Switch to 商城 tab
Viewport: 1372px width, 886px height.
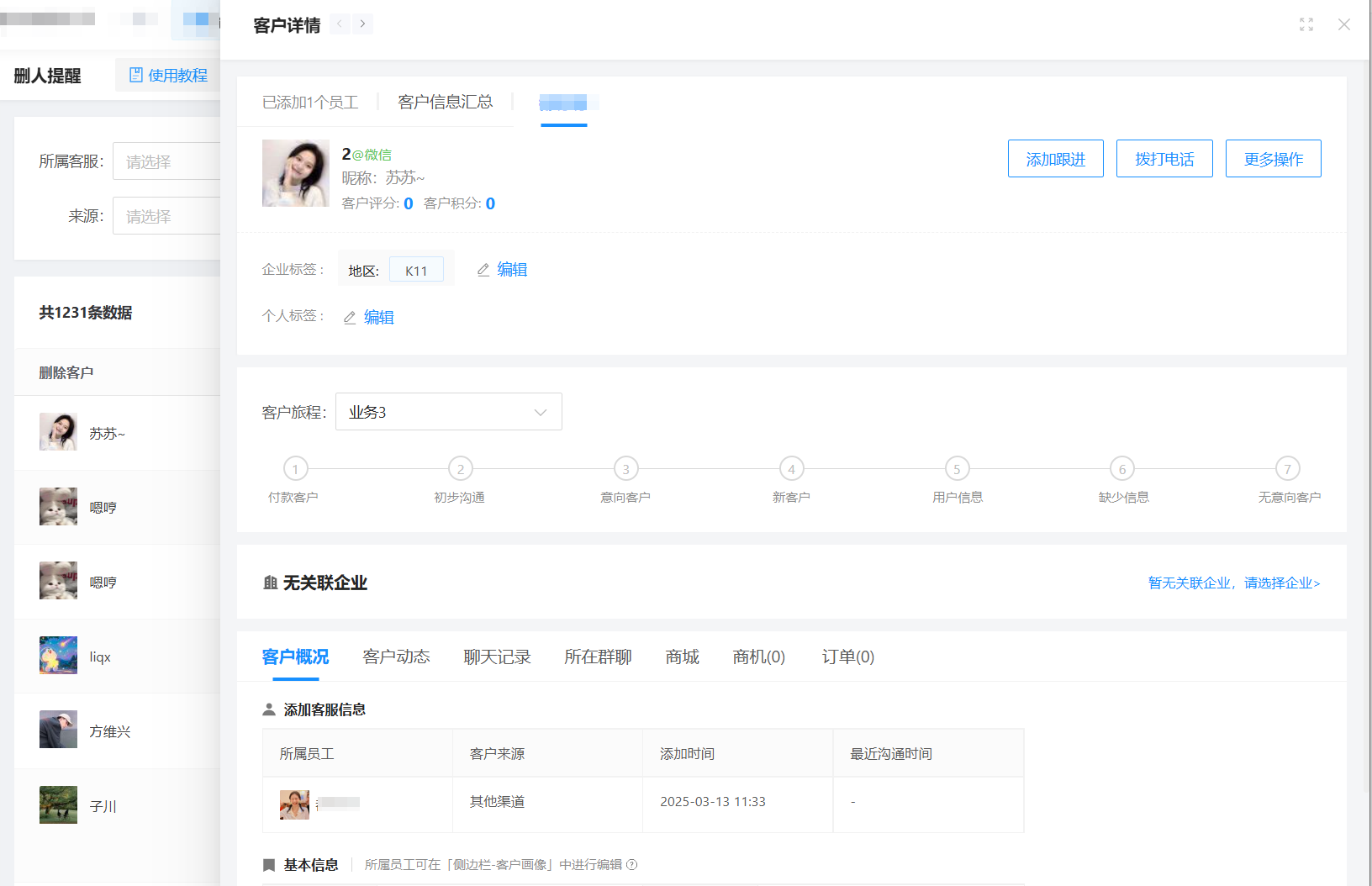tap(682, 657)
